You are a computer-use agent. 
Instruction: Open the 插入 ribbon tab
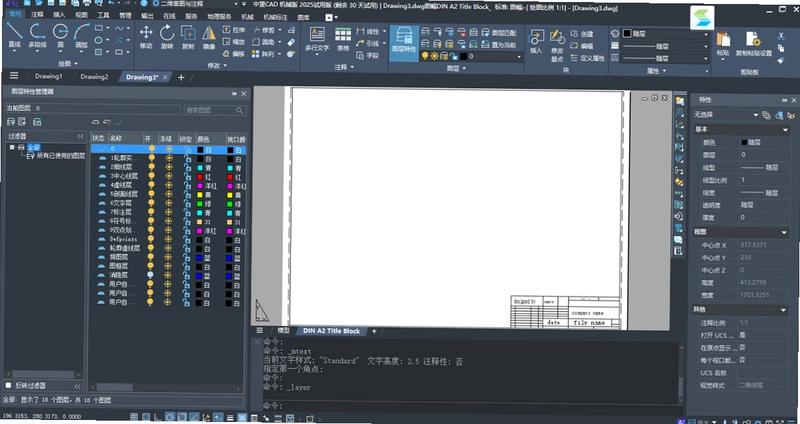point(59,15)
